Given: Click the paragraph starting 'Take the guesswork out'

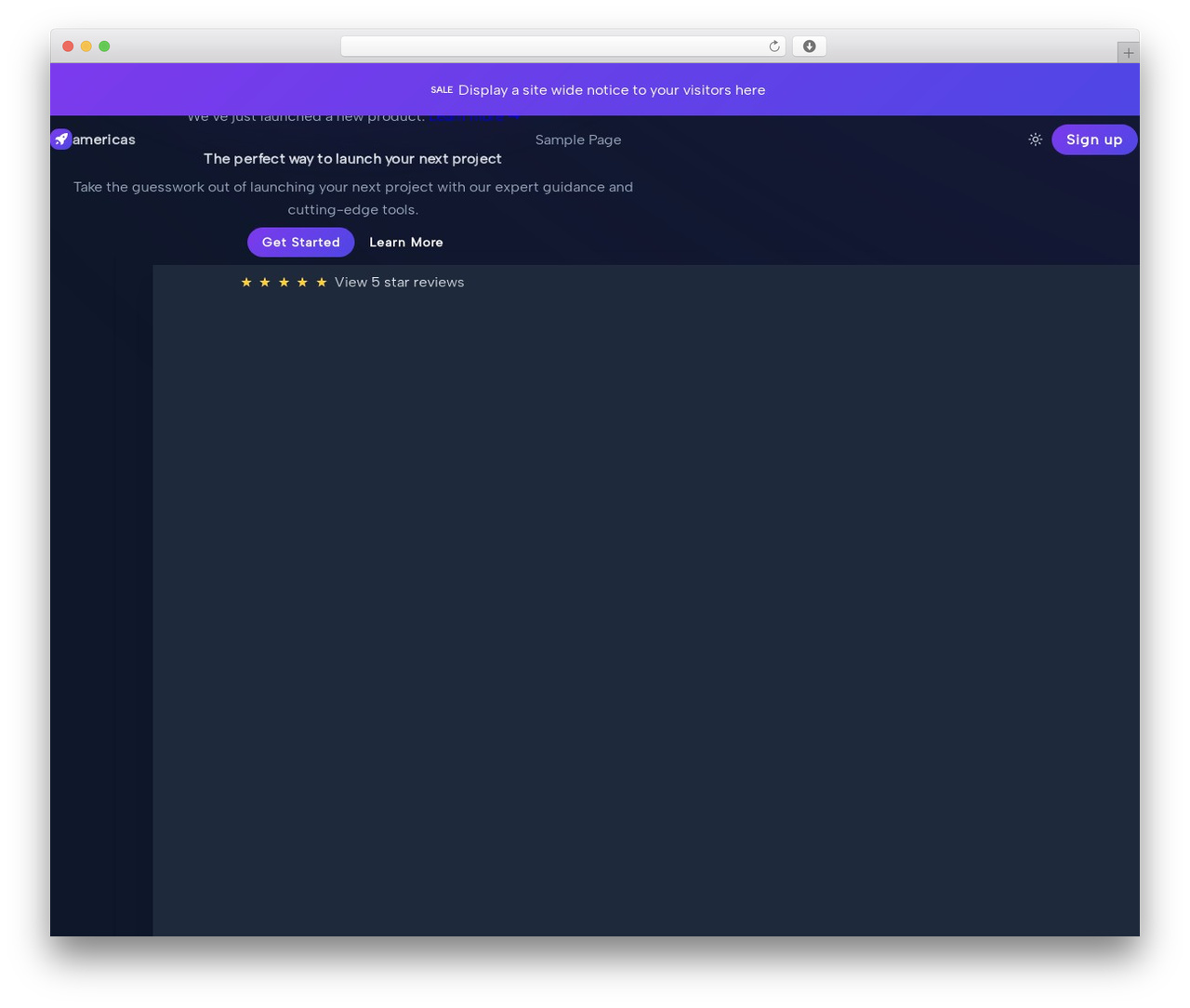Looking at the screenshot, I should [x=353, y=198].
